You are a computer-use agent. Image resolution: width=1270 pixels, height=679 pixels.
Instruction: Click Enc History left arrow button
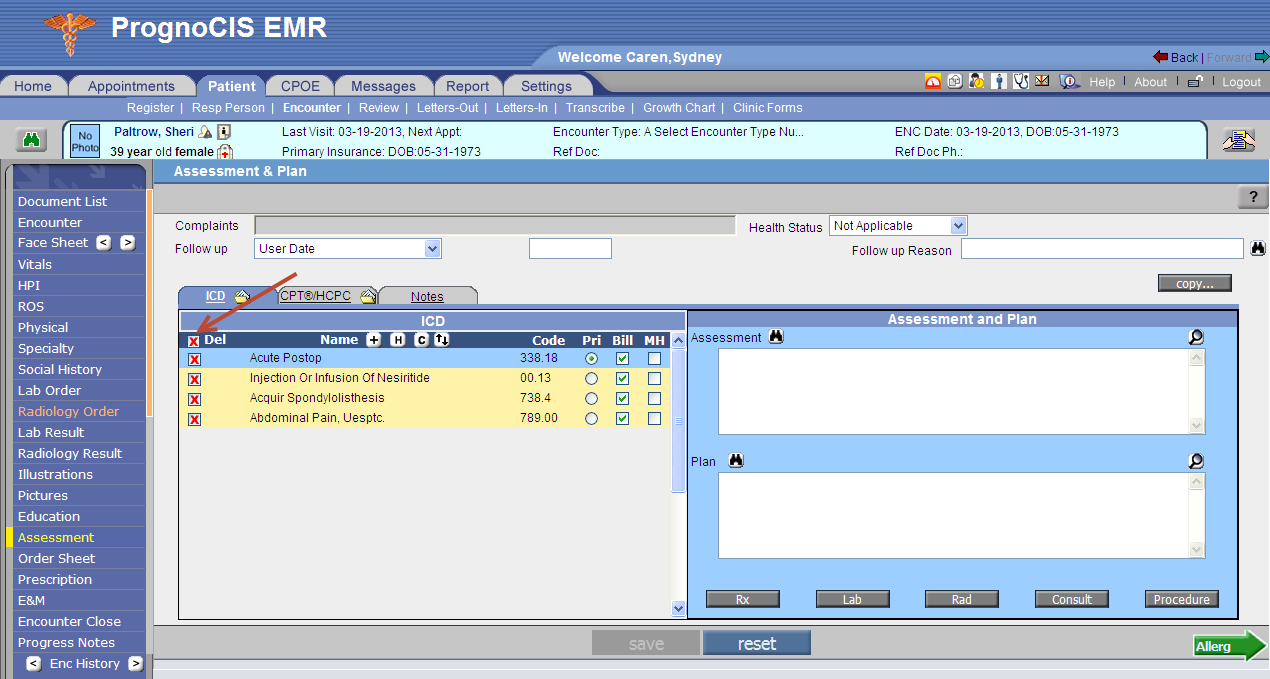tap(34, 663)
